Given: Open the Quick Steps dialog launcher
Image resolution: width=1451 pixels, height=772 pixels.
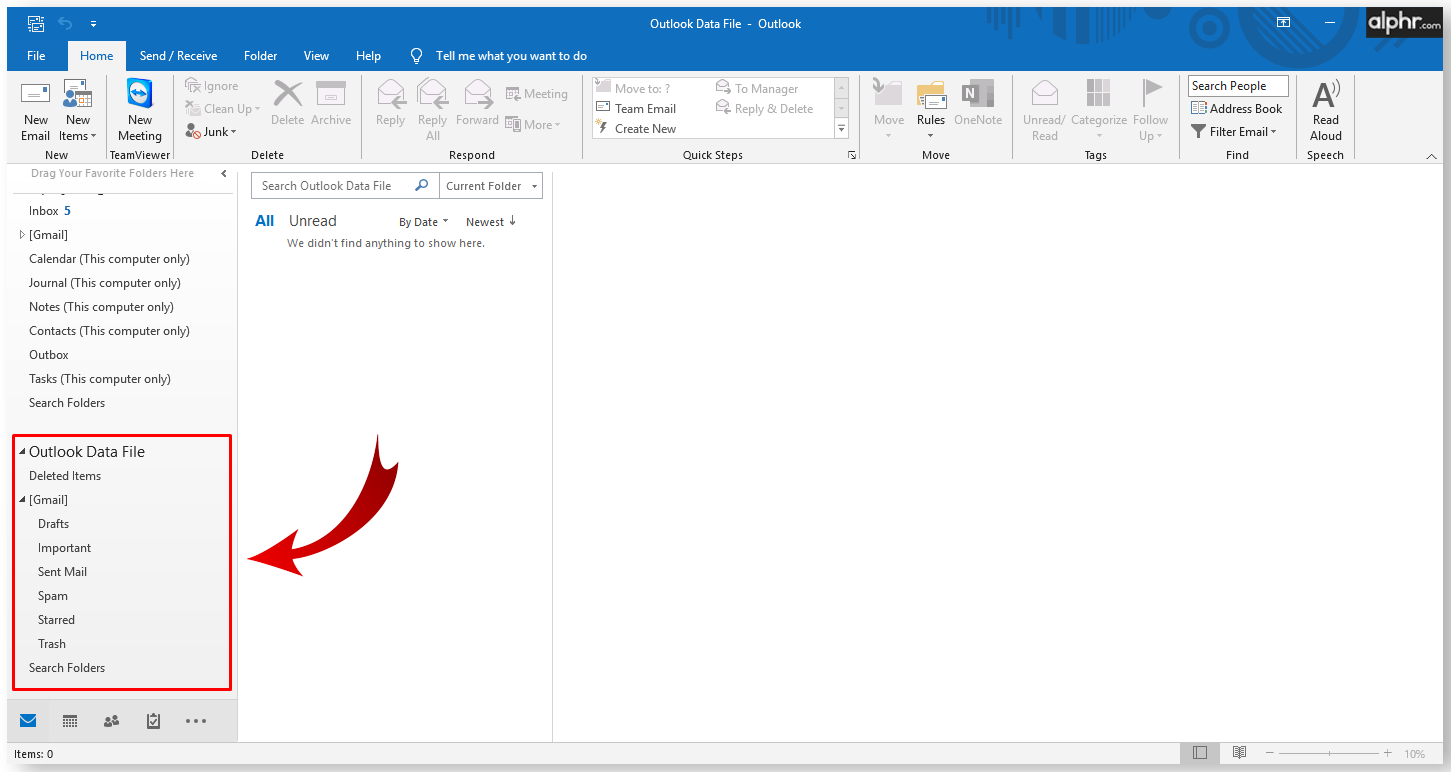Looking at the screenshot, I should (852, 156).
